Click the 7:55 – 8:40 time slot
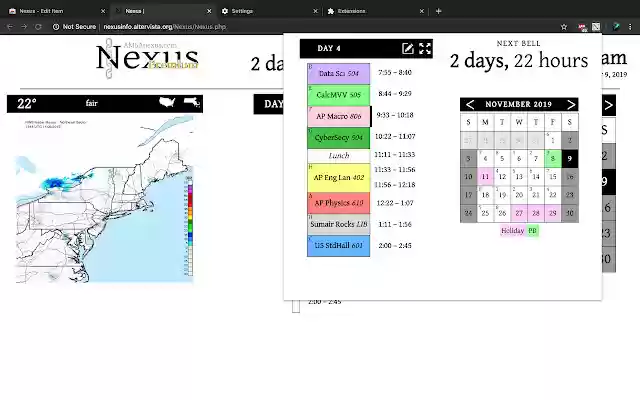Viewport: 640px width, 400px height. coord(395,73)
